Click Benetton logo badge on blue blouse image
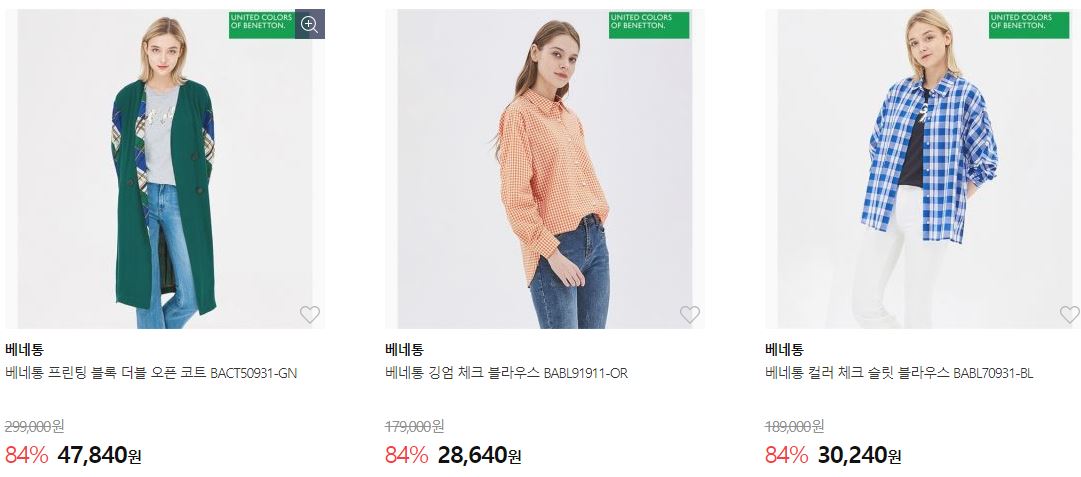Image resolution: width=1081 pixels, height=477 pixels. click(1029, 25)
